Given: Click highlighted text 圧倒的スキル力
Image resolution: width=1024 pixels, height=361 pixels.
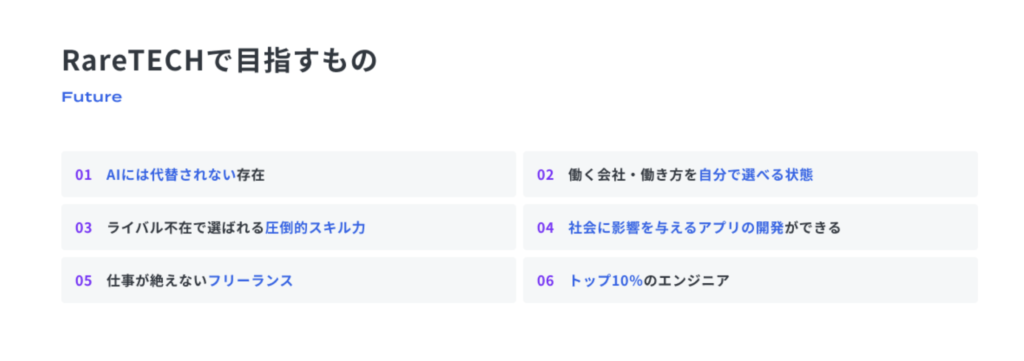Looking at the screenshot, I should tap(315, 228).
